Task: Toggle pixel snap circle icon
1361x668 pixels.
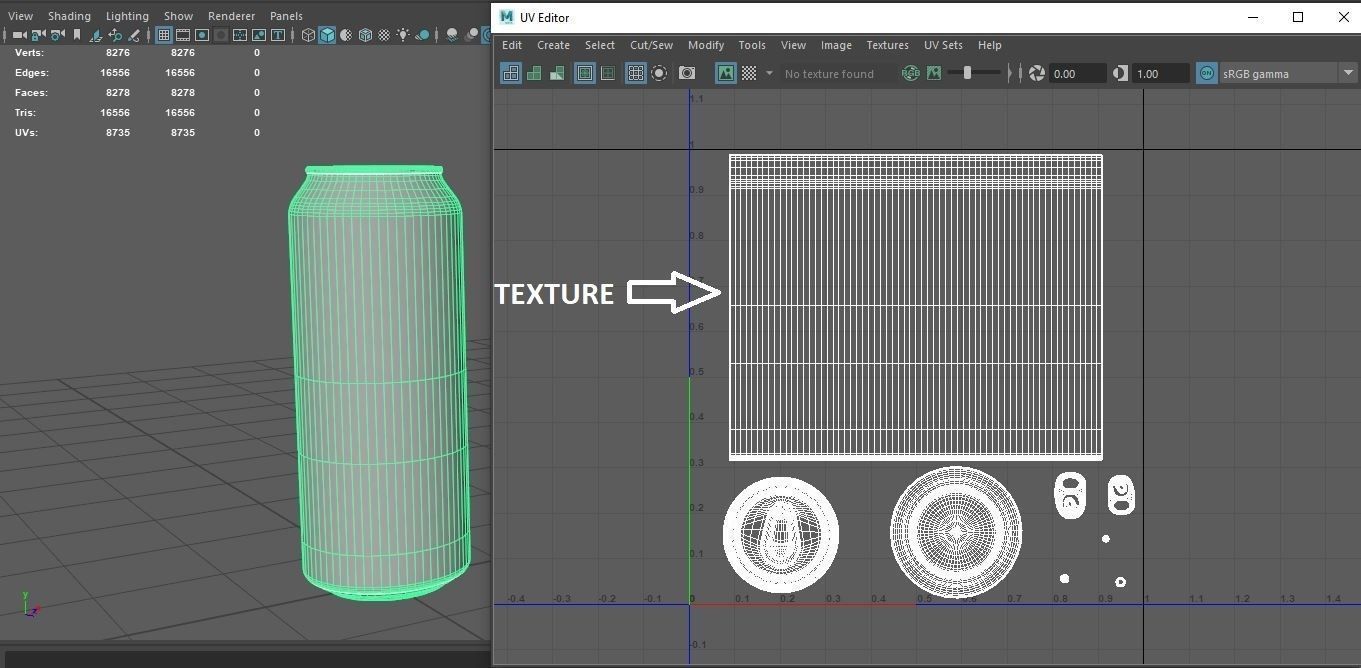Action: (x=659, y=73)
